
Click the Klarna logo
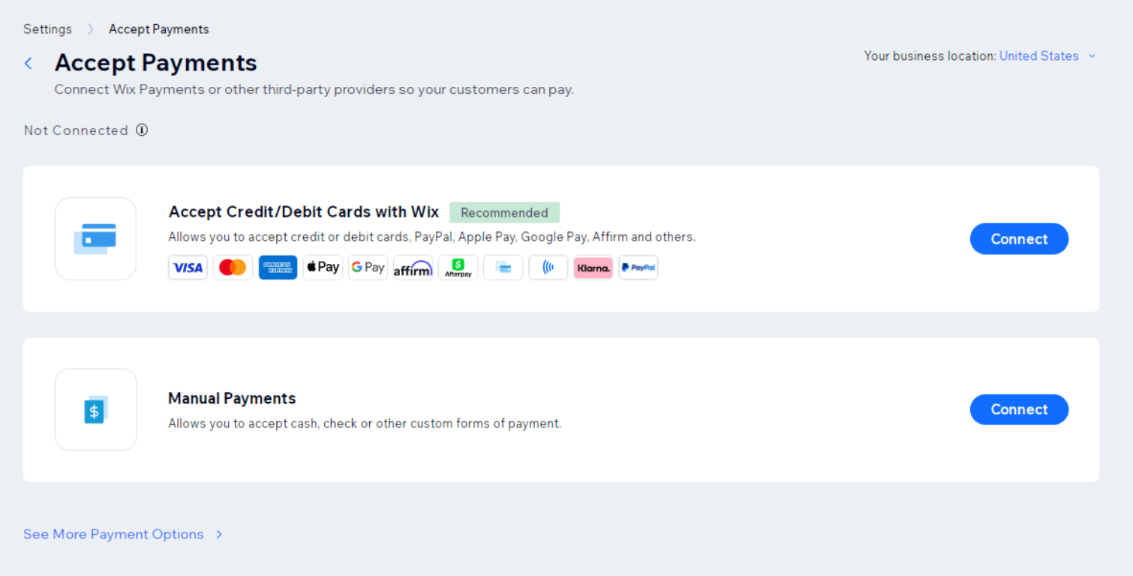tap(593, 268)
